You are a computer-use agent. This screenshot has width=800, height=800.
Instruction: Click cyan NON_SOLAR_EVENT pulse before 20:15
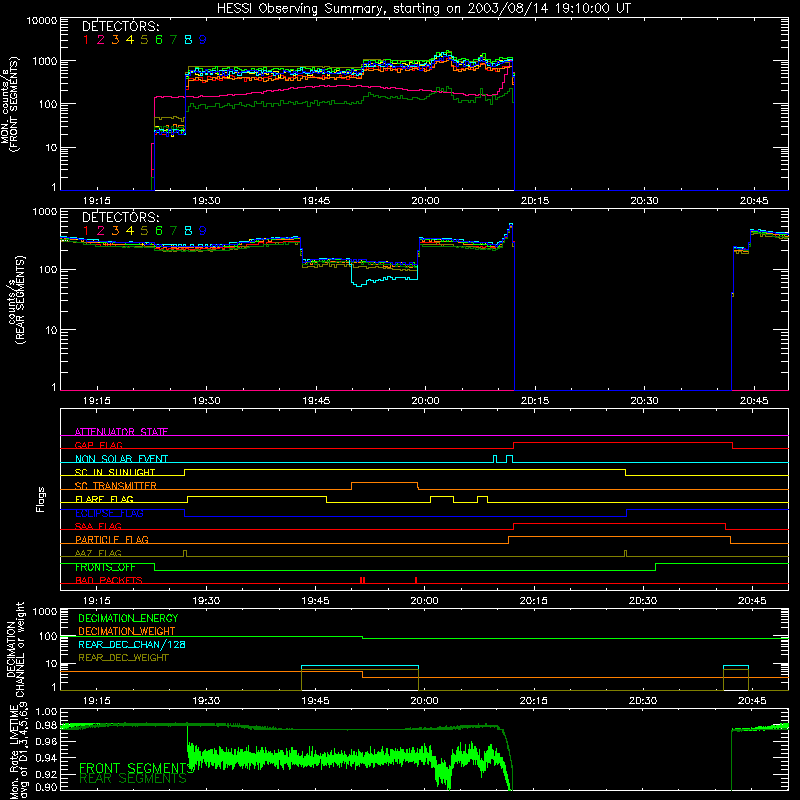click(x=509, y=459)
